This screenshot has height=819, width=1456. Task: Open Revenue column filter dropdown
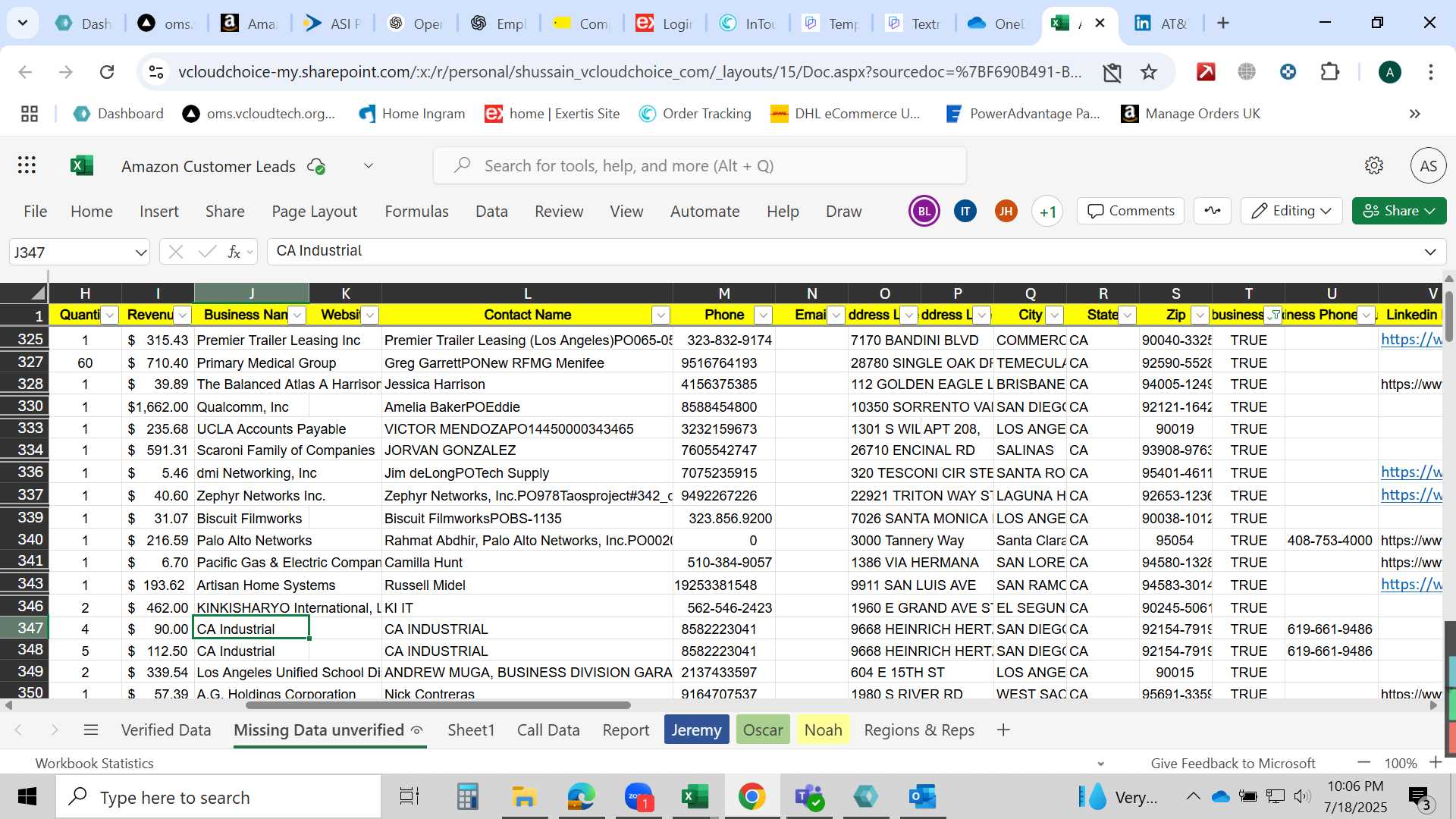point(184,315)
